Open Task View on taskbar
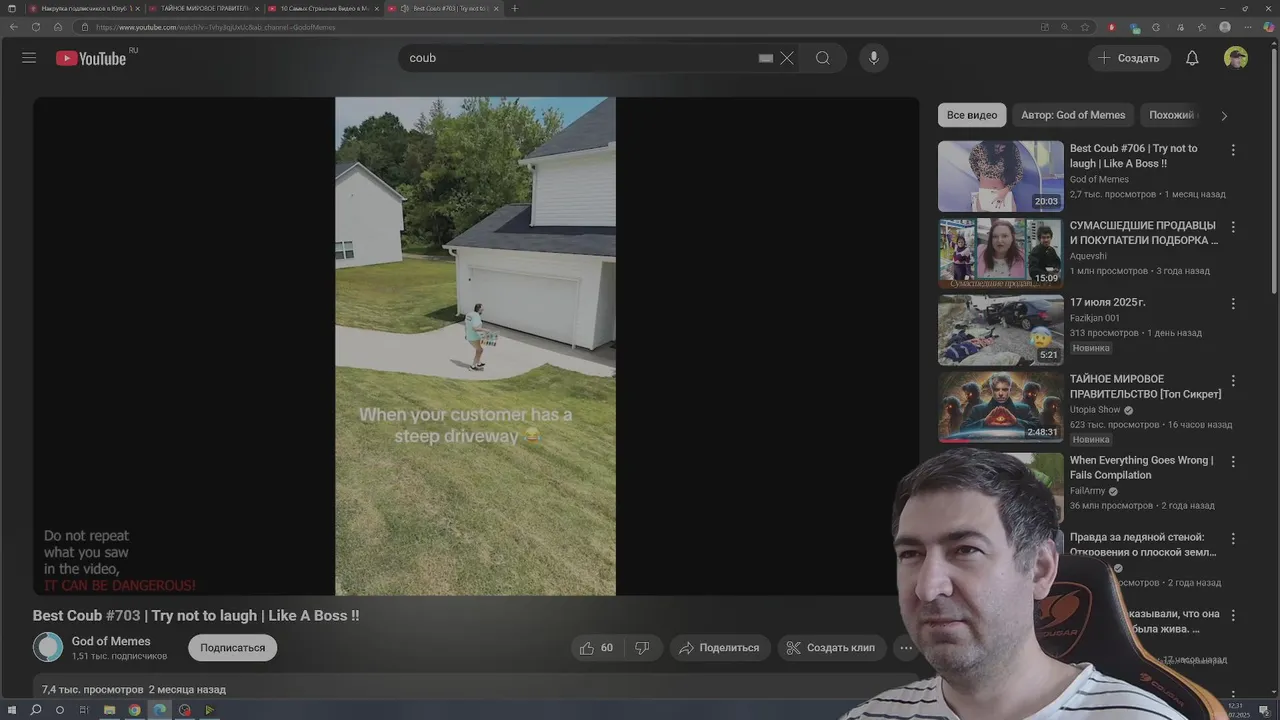1280x720 pixels. [x=84, y=710]
